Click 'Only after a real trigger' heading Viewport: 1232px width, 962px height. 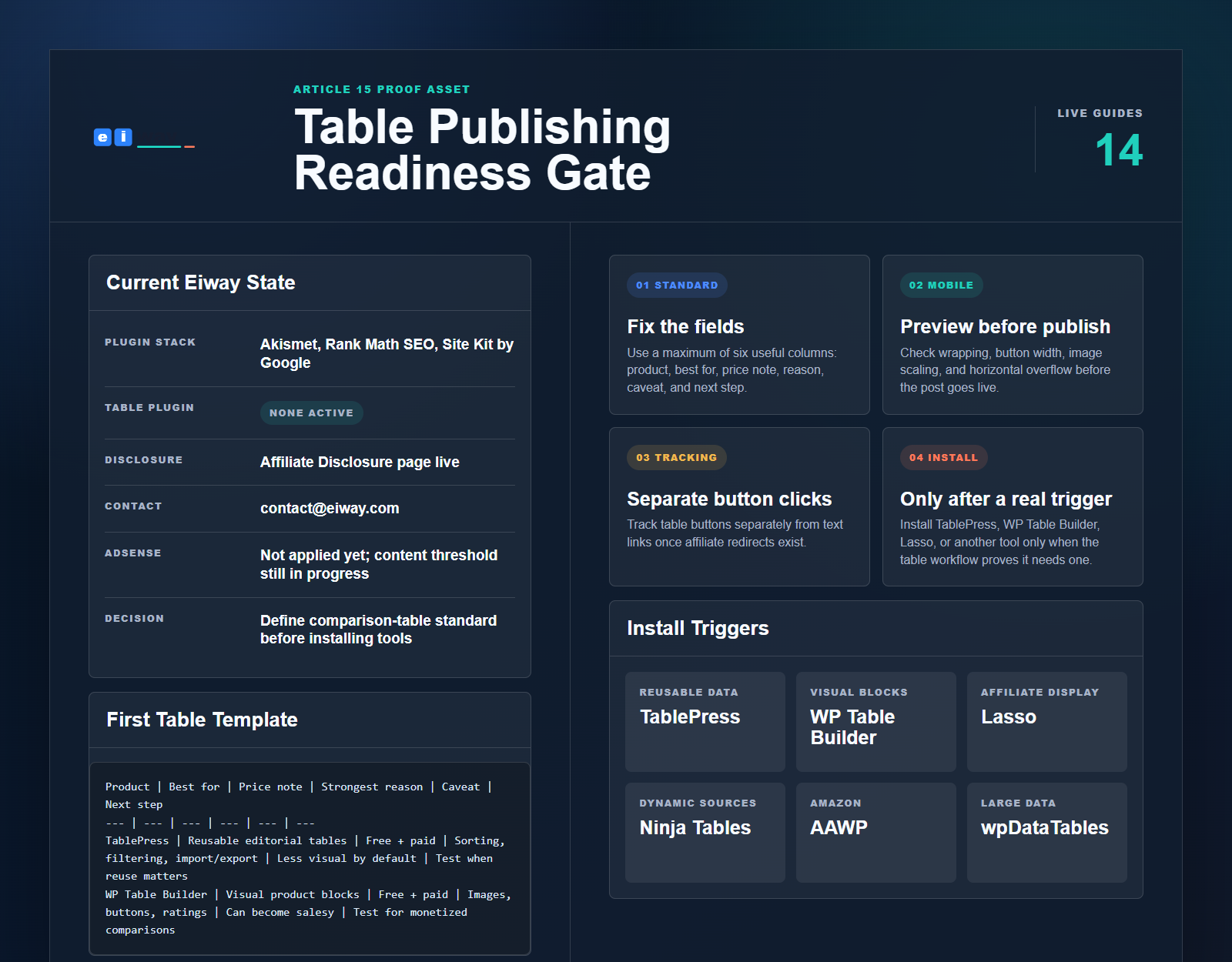pos(1006,499)
